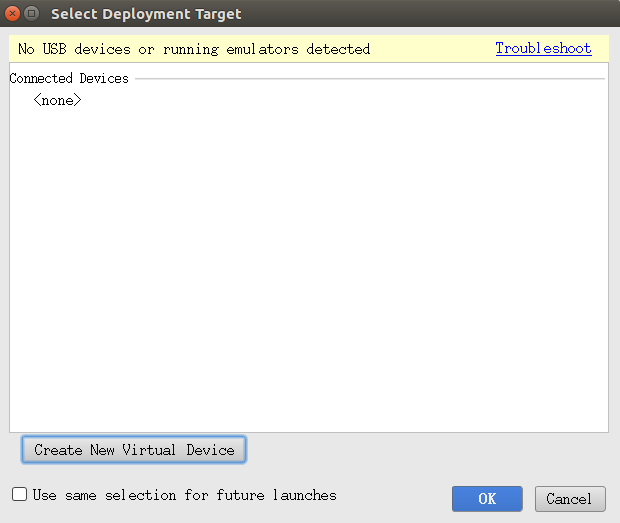Enable Use same selection for future launches

19,494
